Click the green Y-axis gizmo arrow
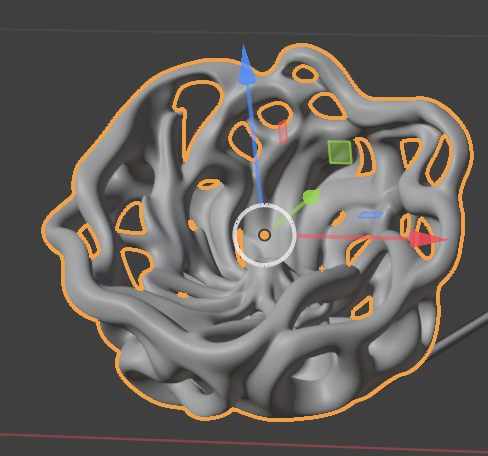The image size is (488, 456). point(312,197)
